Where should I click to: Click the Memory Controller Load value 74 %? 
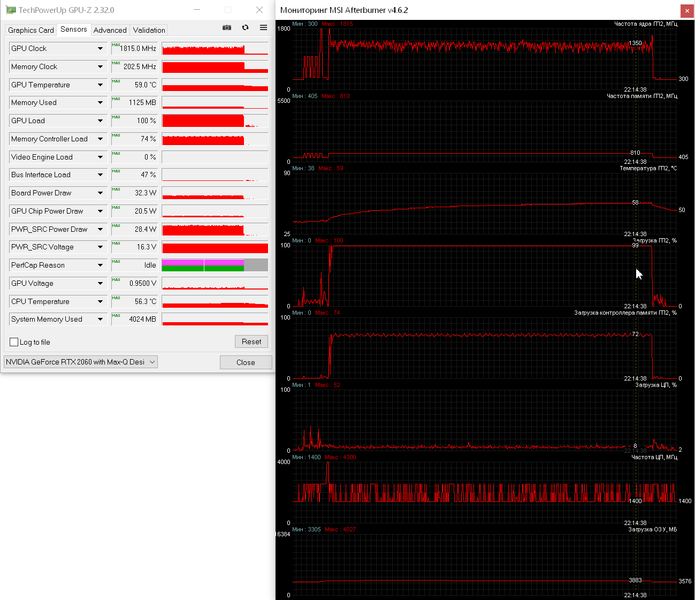coord(135,139)
